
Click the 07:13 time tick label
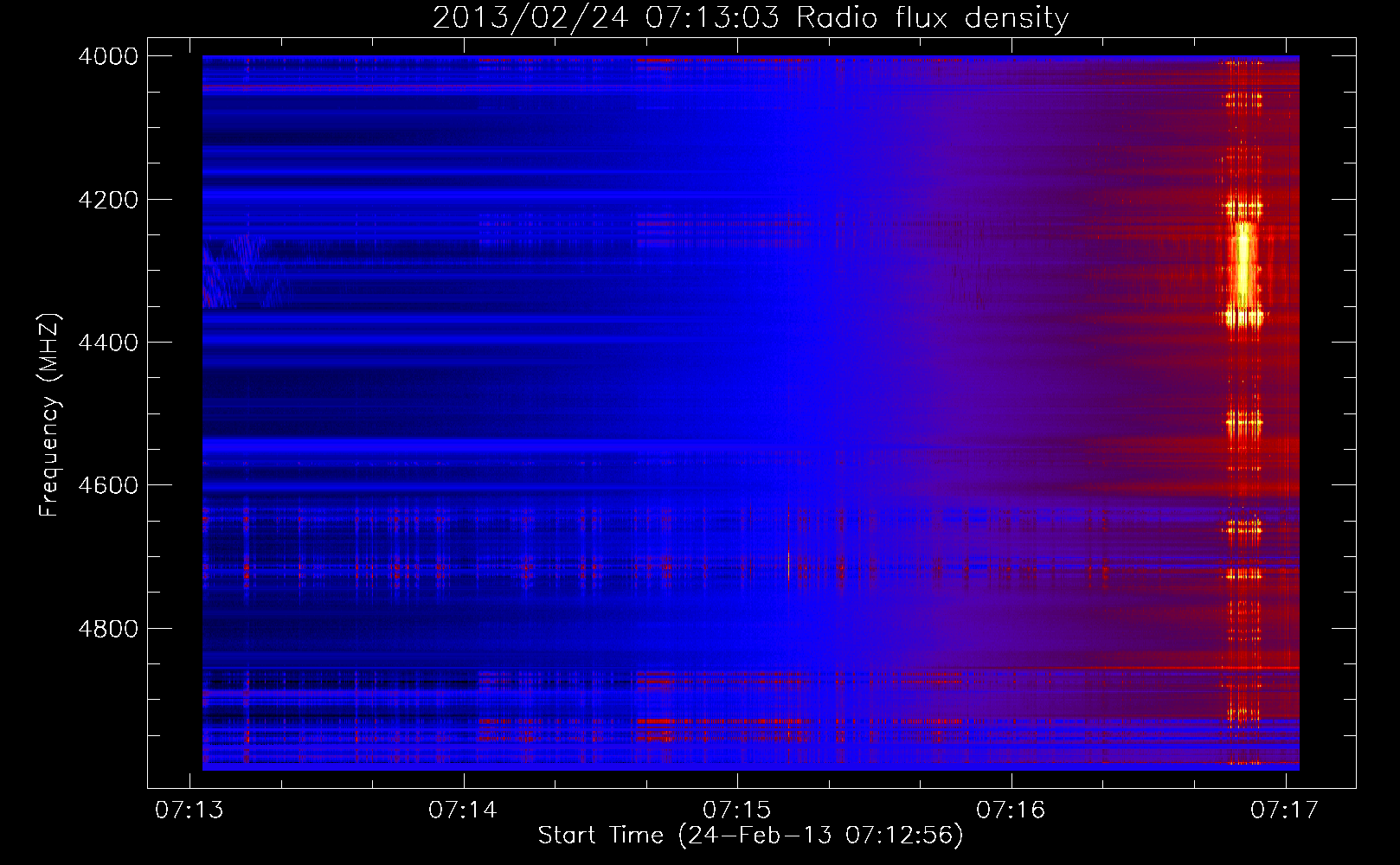click(189, 811)
